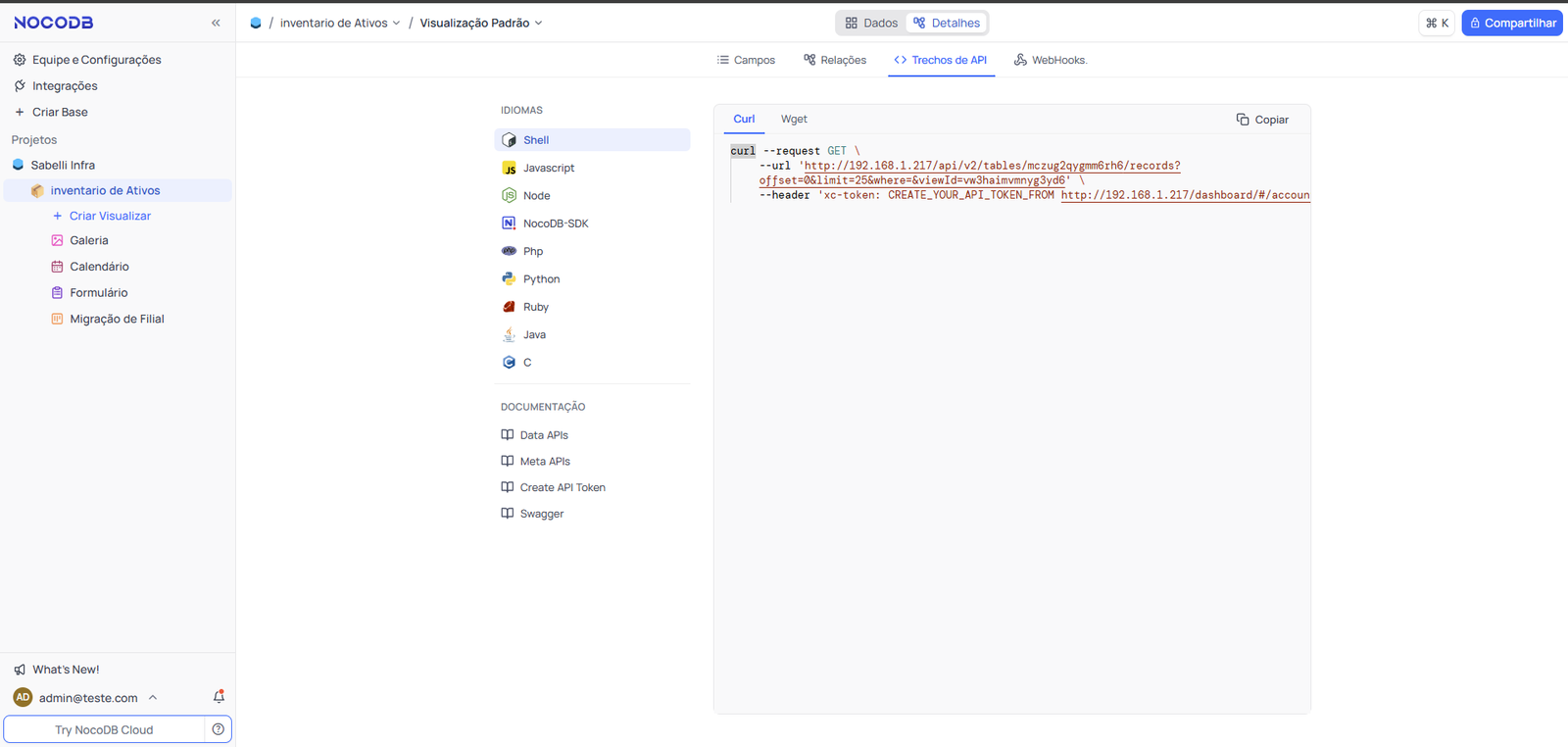Click the NocoDB-SDK icon
The width and height of the screenshot is (1568, 747).
509,224
